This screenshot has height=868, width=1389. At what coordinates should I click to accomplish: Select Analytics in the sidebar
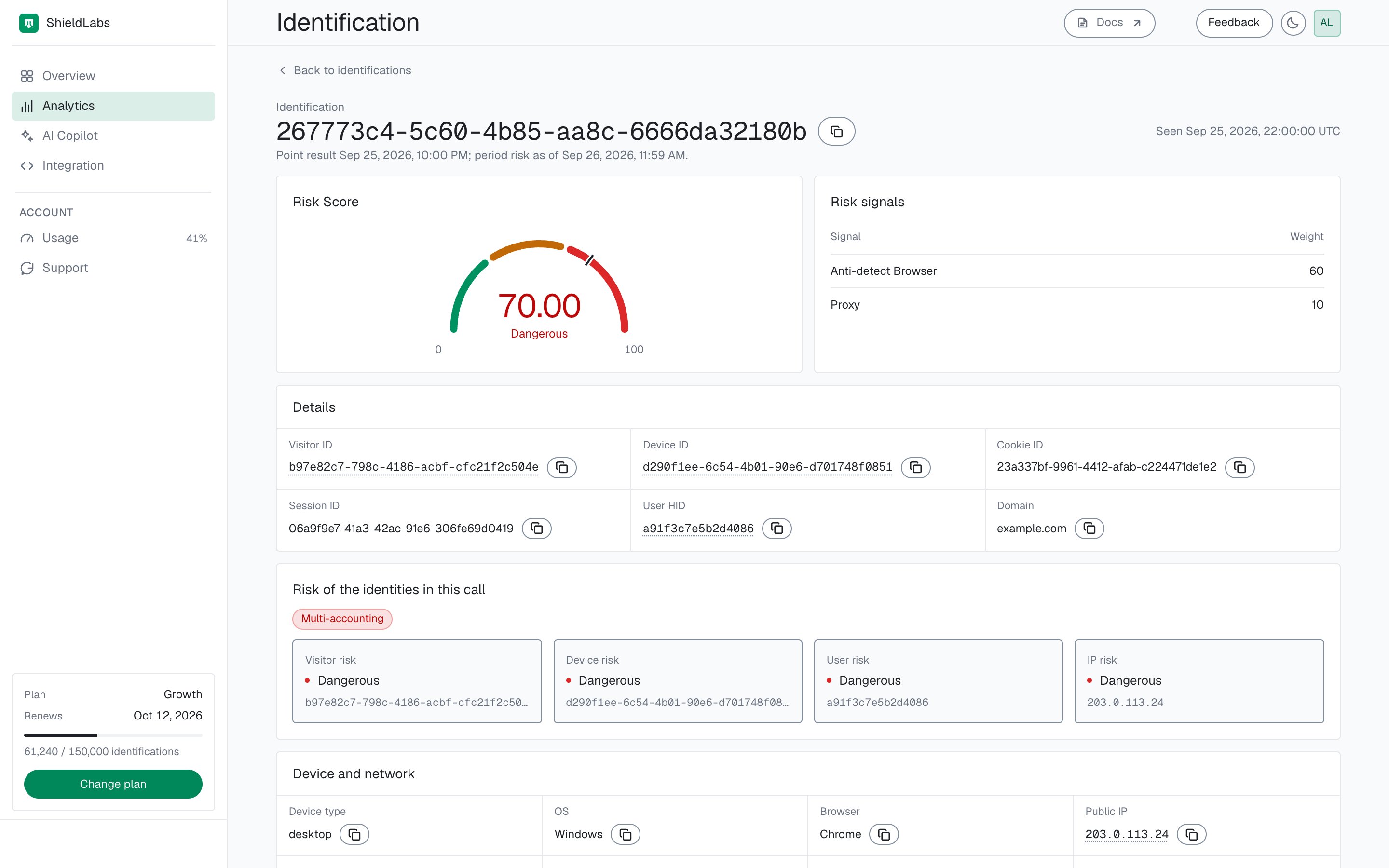click(113, 106)
